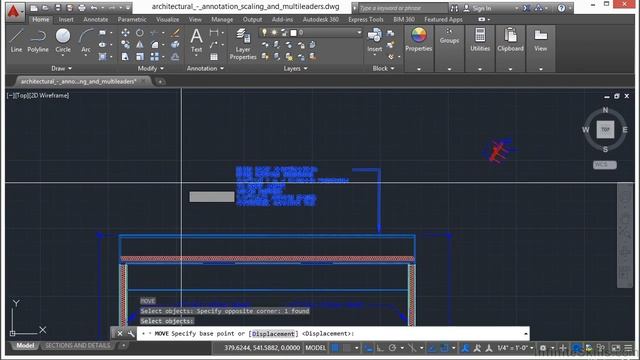The image size is (640, 360).
Task: Select the Arc tool
Action: coord(86,40)
